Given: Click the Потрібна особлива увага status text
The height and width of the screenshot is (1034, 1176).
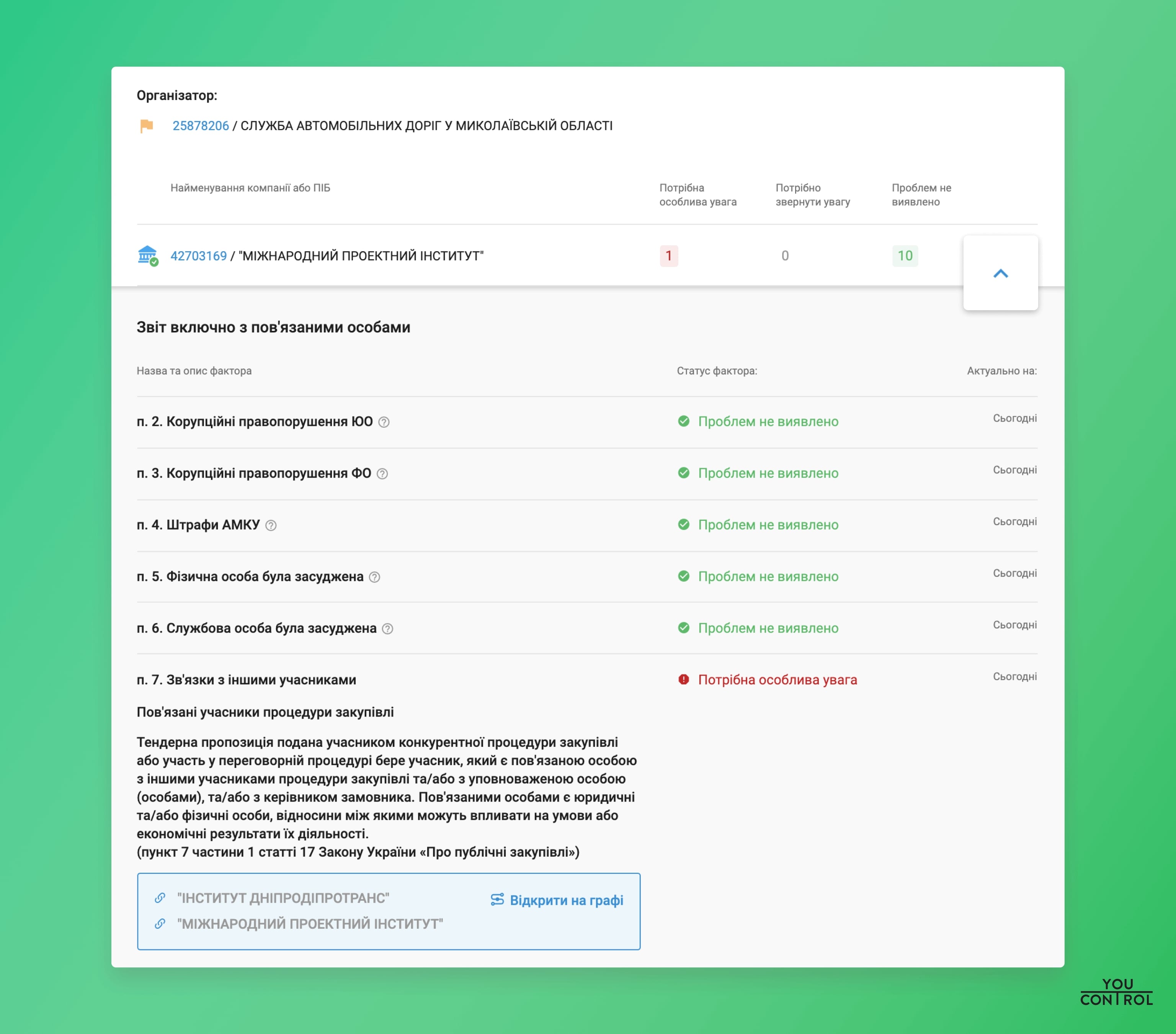Looking at the screenshot, I should point(777,680).
